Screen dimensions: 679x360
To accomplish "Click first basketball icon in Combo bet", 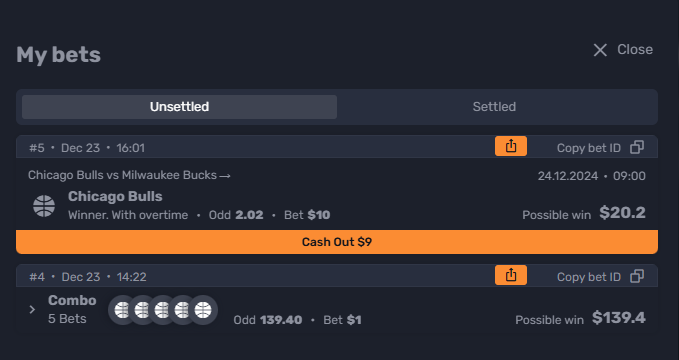I will click(x=122, y=310).
